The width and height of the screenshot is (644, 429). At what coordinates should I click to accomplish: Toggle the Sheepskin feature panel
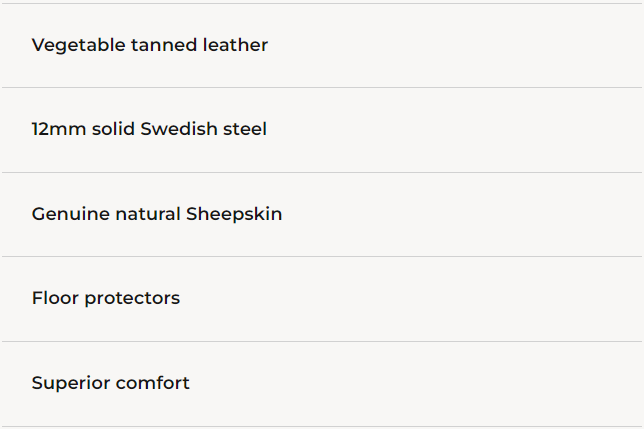(x=157, y=214)
